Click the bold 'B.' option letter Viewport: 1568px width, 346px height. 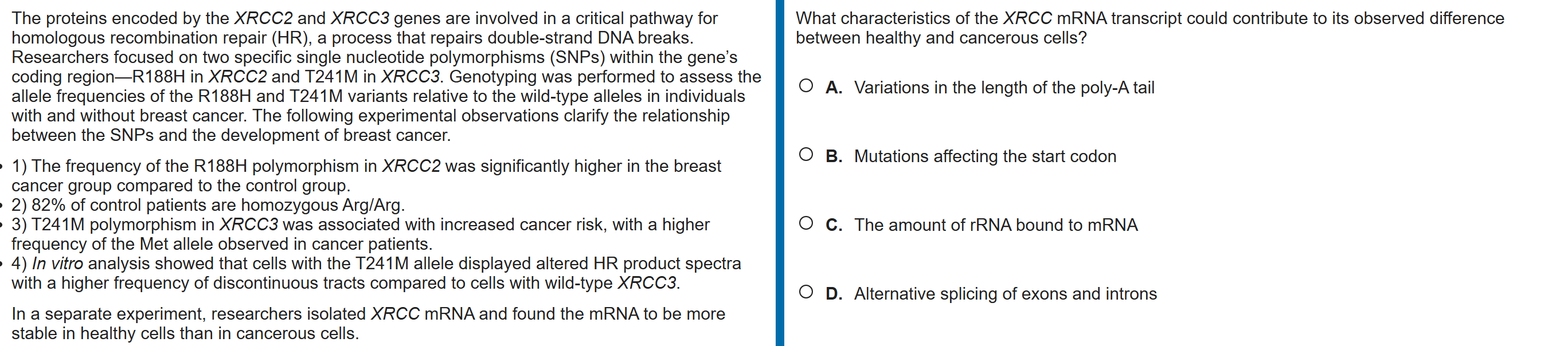(834, 156)
